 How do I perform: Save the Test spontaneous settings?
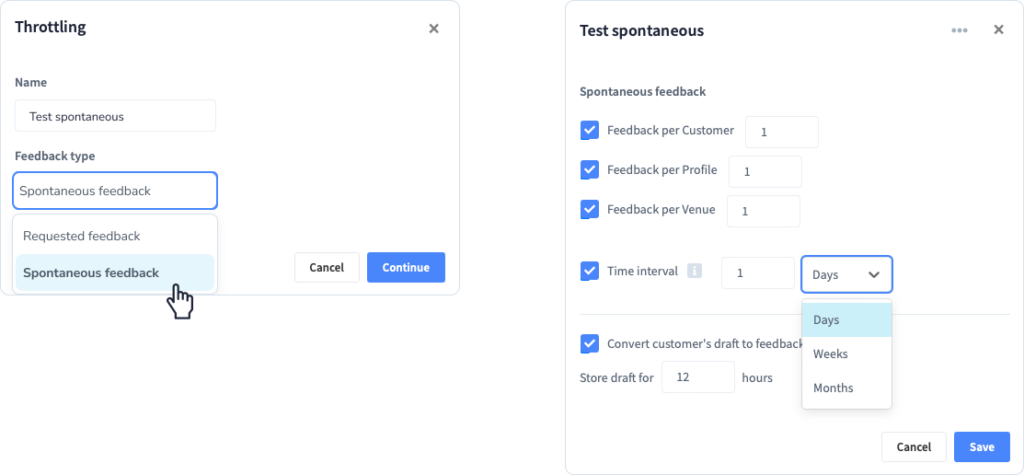(x=982, y=447)
